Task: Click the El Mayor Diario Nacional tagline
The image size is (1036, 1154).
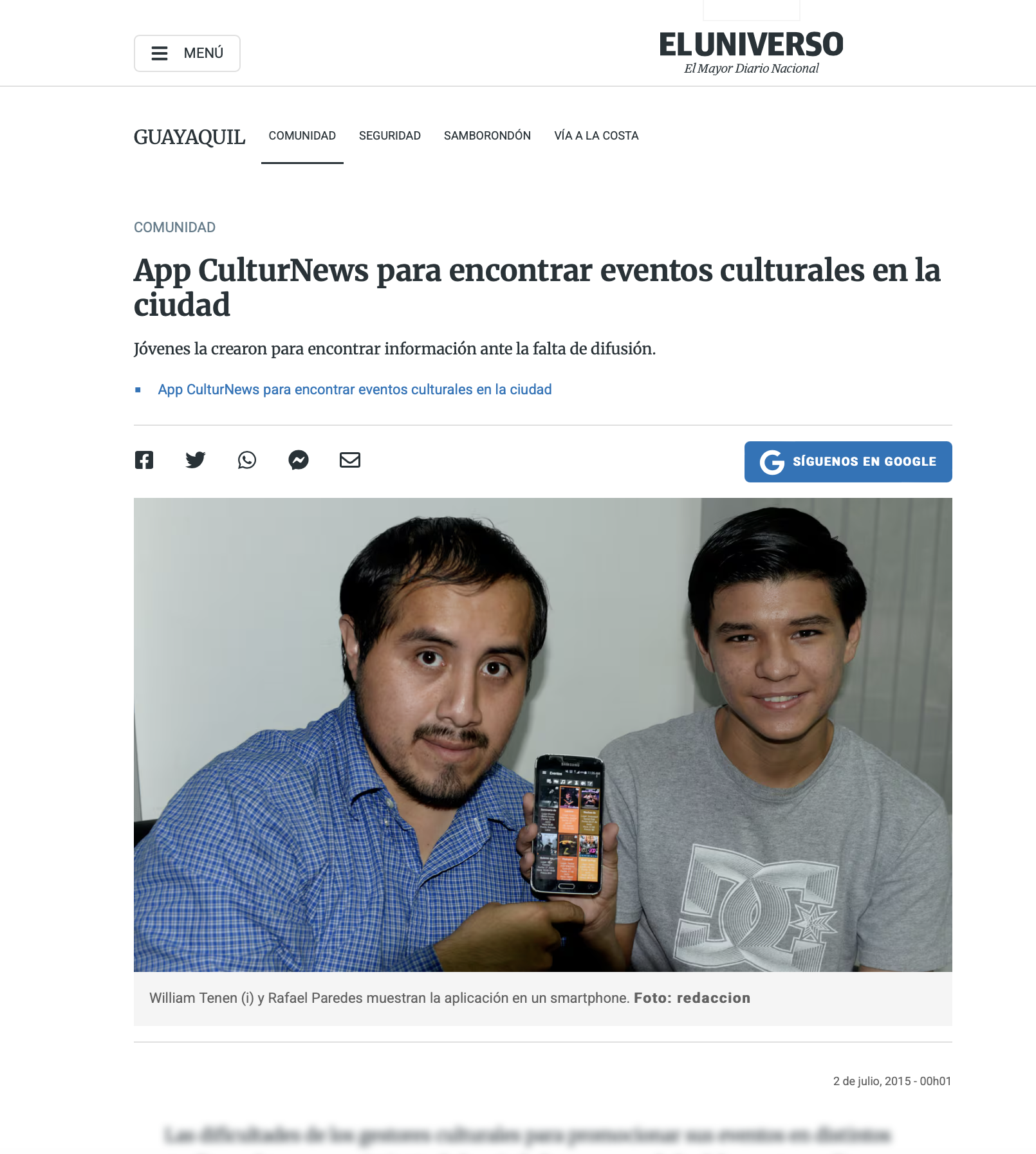Action: click(751, 69)
